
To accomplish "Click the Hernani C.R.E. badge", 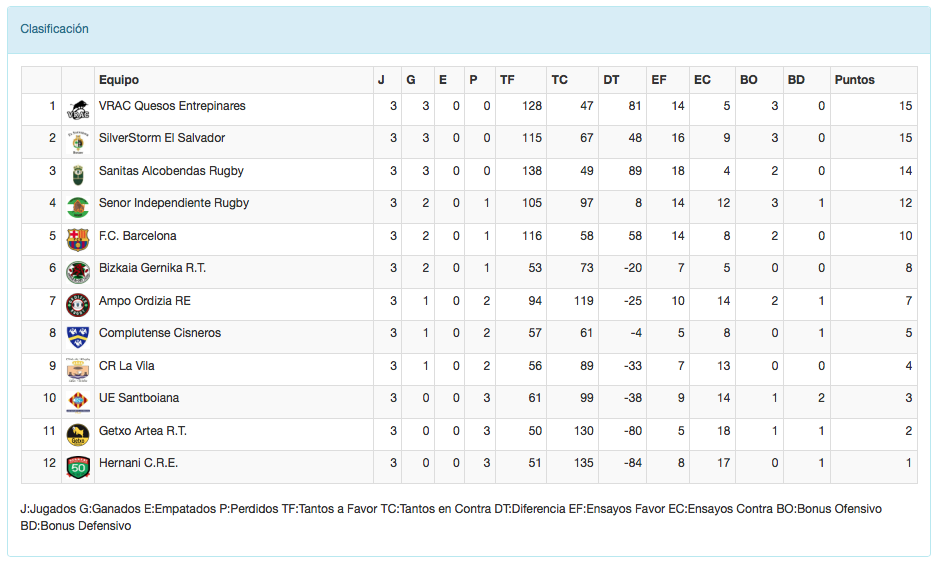I will coord(77,467).
